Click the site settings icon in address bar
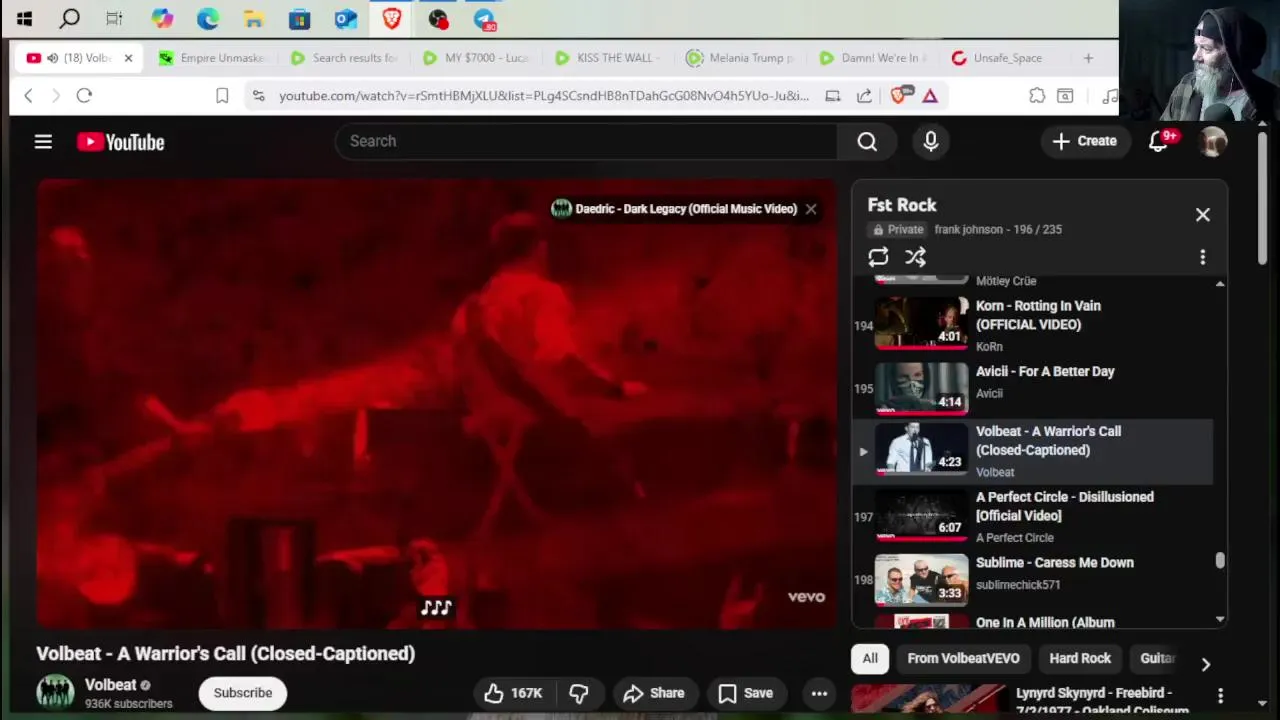This screenshot has height=720, width=1280. coord(259,96)
